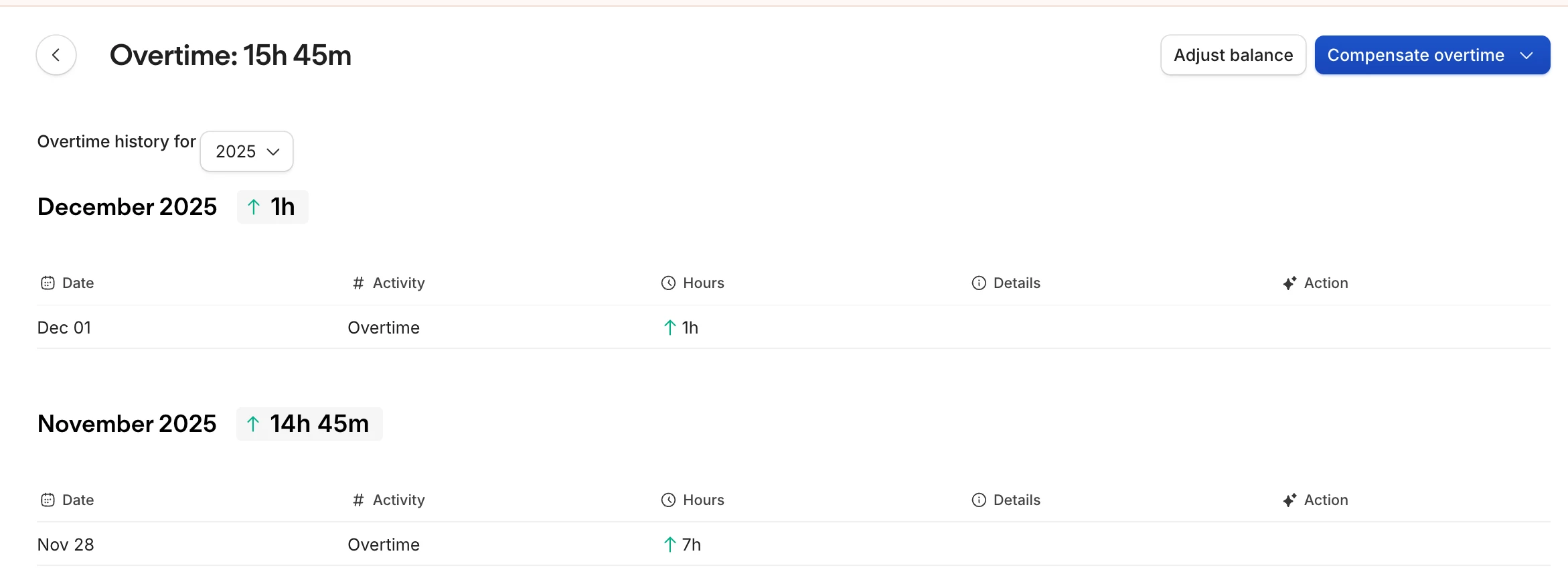Click the hash icon beside December Activity
1568x572 pixels.
tap(358, 283)
